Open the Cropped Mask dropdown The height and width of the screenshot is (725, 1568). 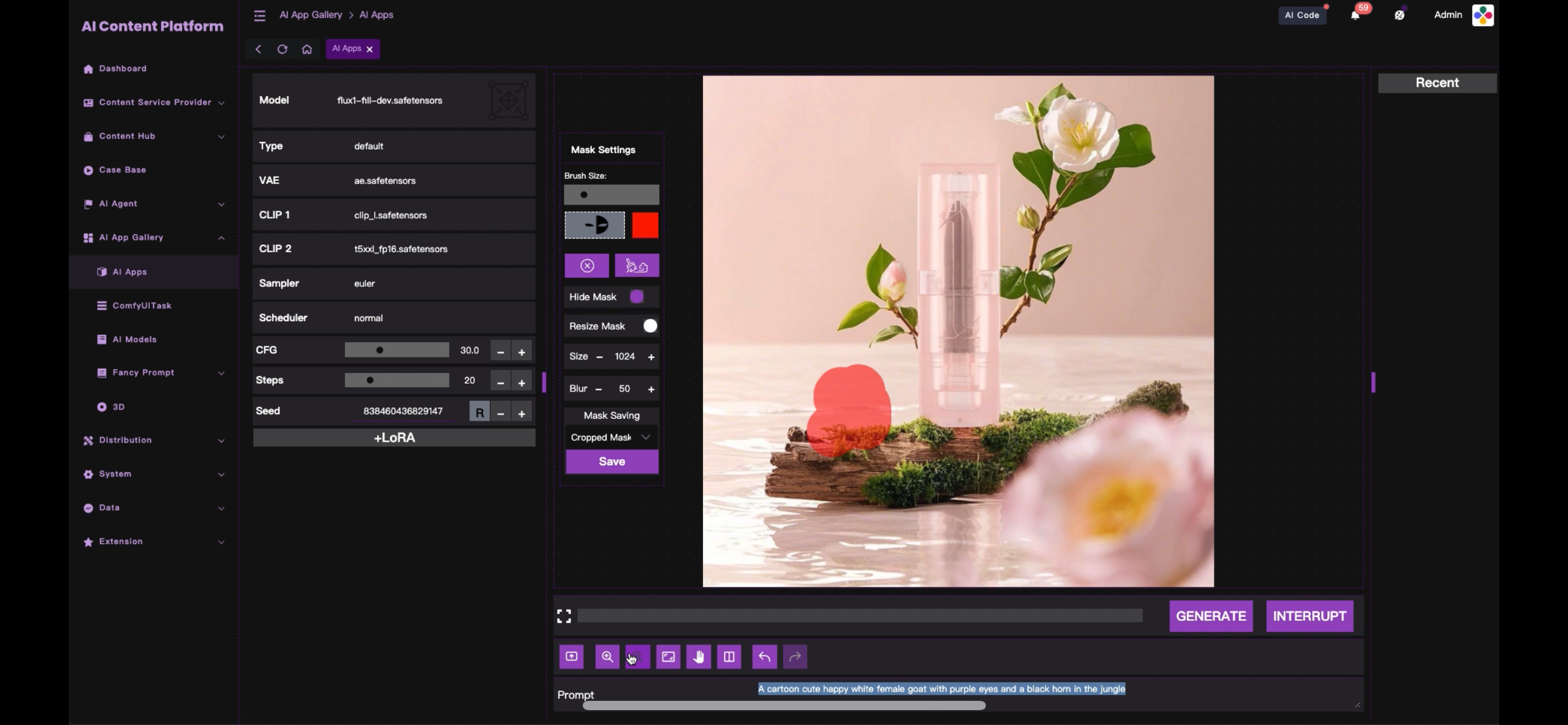611,437
